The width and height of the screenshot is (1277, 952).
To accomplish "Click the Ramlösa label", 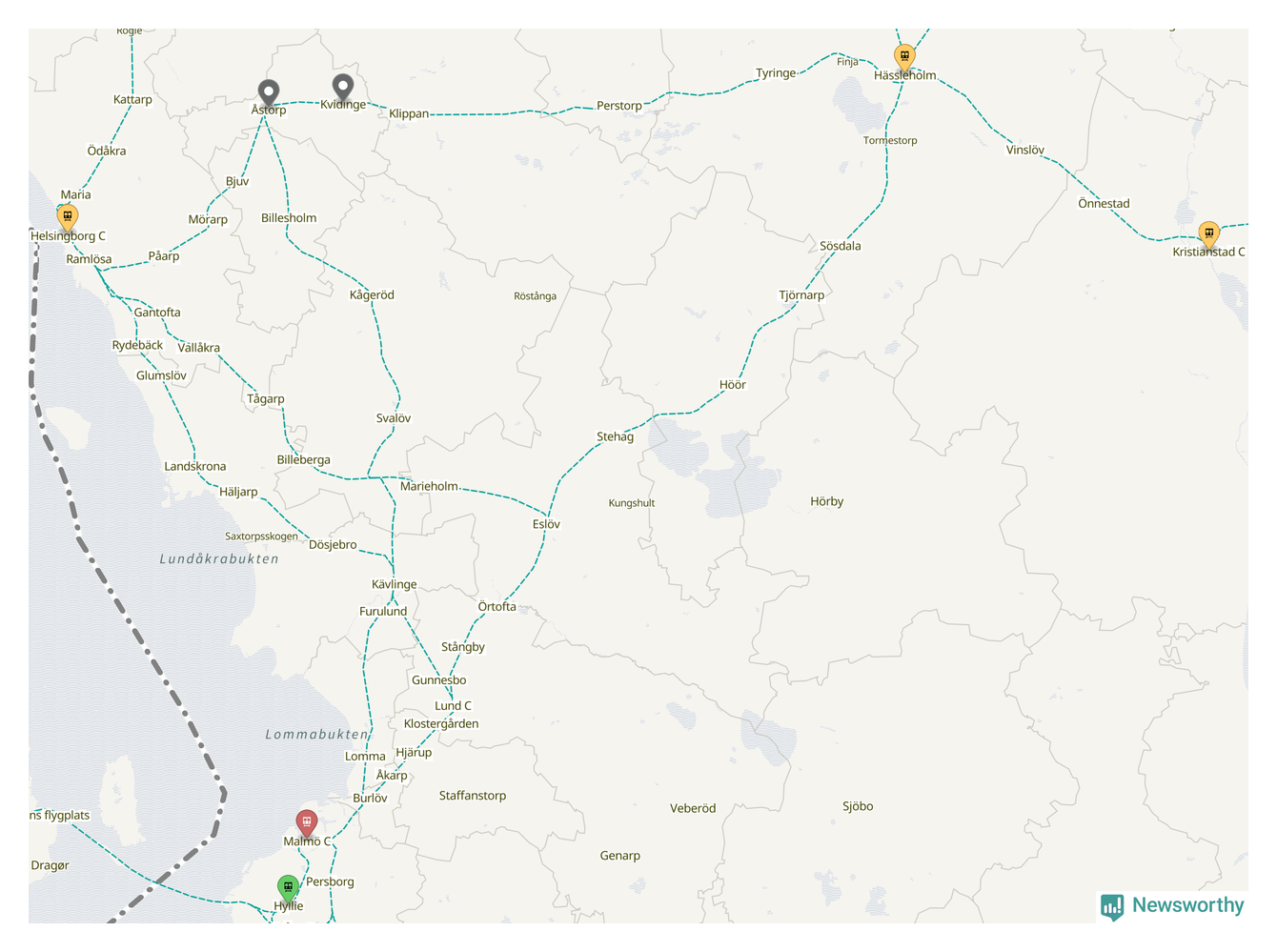I will (x=89, y=259).
